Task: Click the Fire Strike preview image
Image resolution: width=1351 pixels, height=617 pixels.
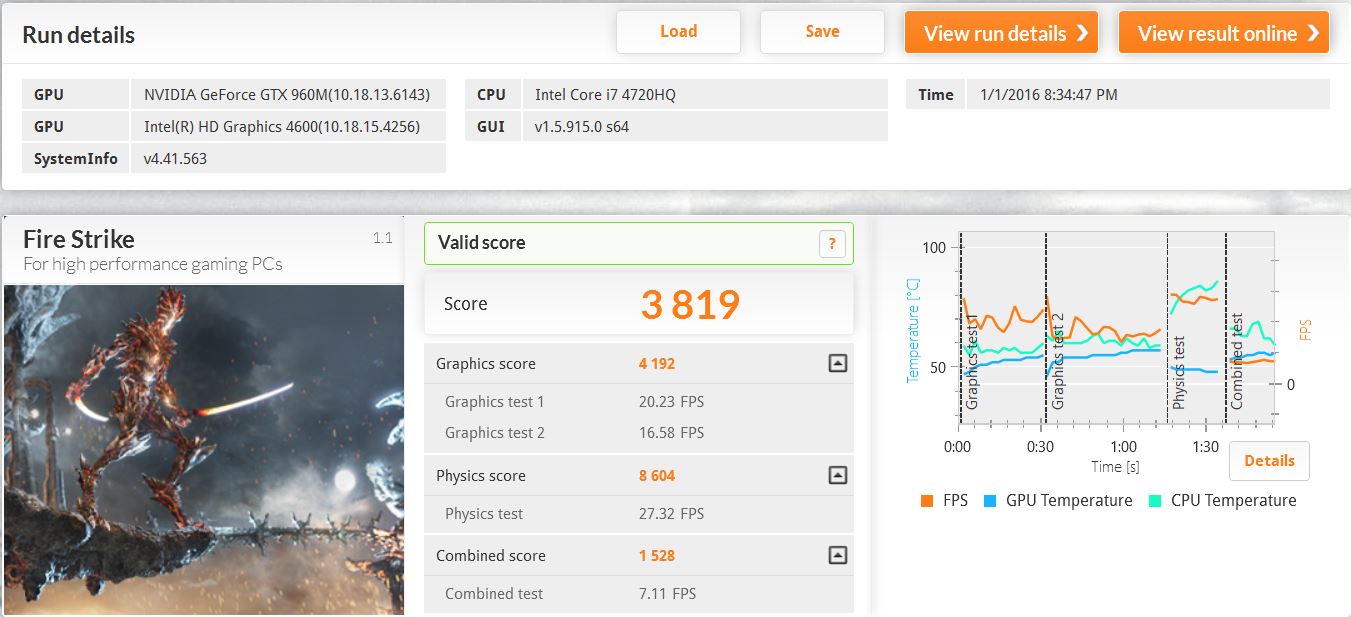Action: (x=203, y=450)
